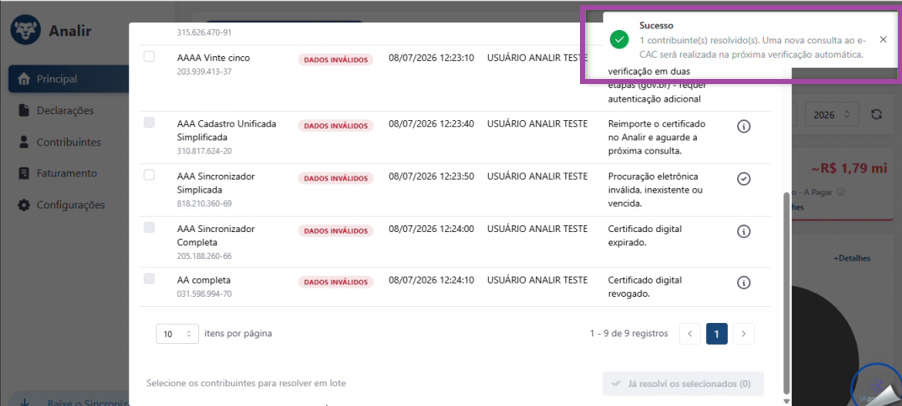Select page 1 in pagination
Image resolution: width=902 pixels, height=406 pixels.
(x=717, y=334)
